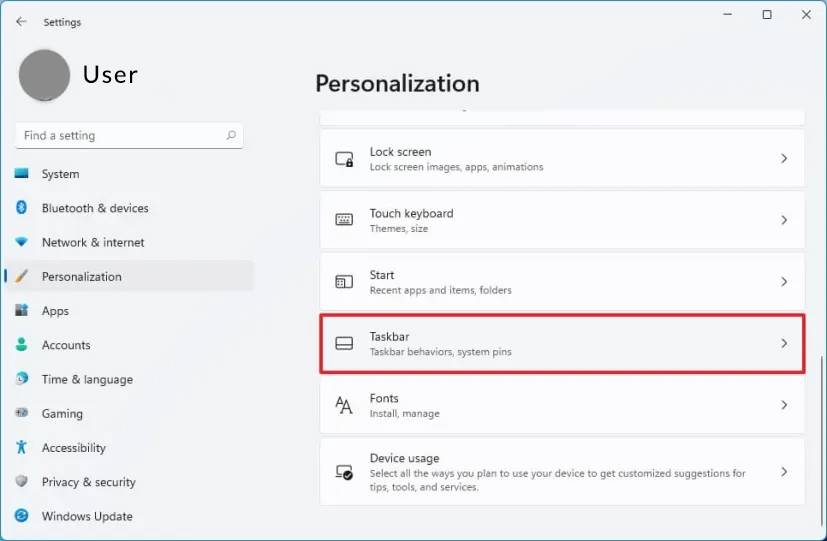Click the Taskbar icon
Screen dimensions: 827x541
(344, 343)
